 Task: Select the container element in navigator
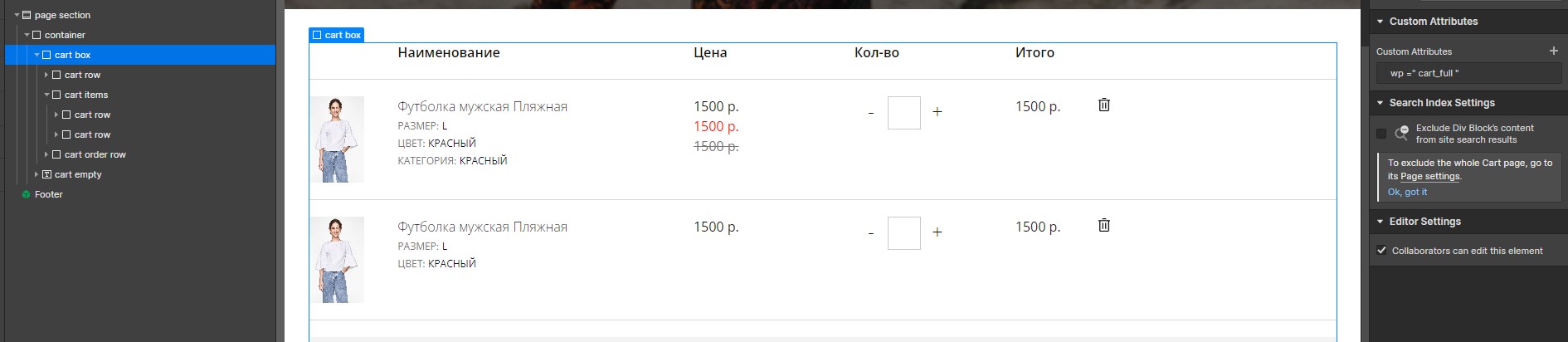coord(65,35)
